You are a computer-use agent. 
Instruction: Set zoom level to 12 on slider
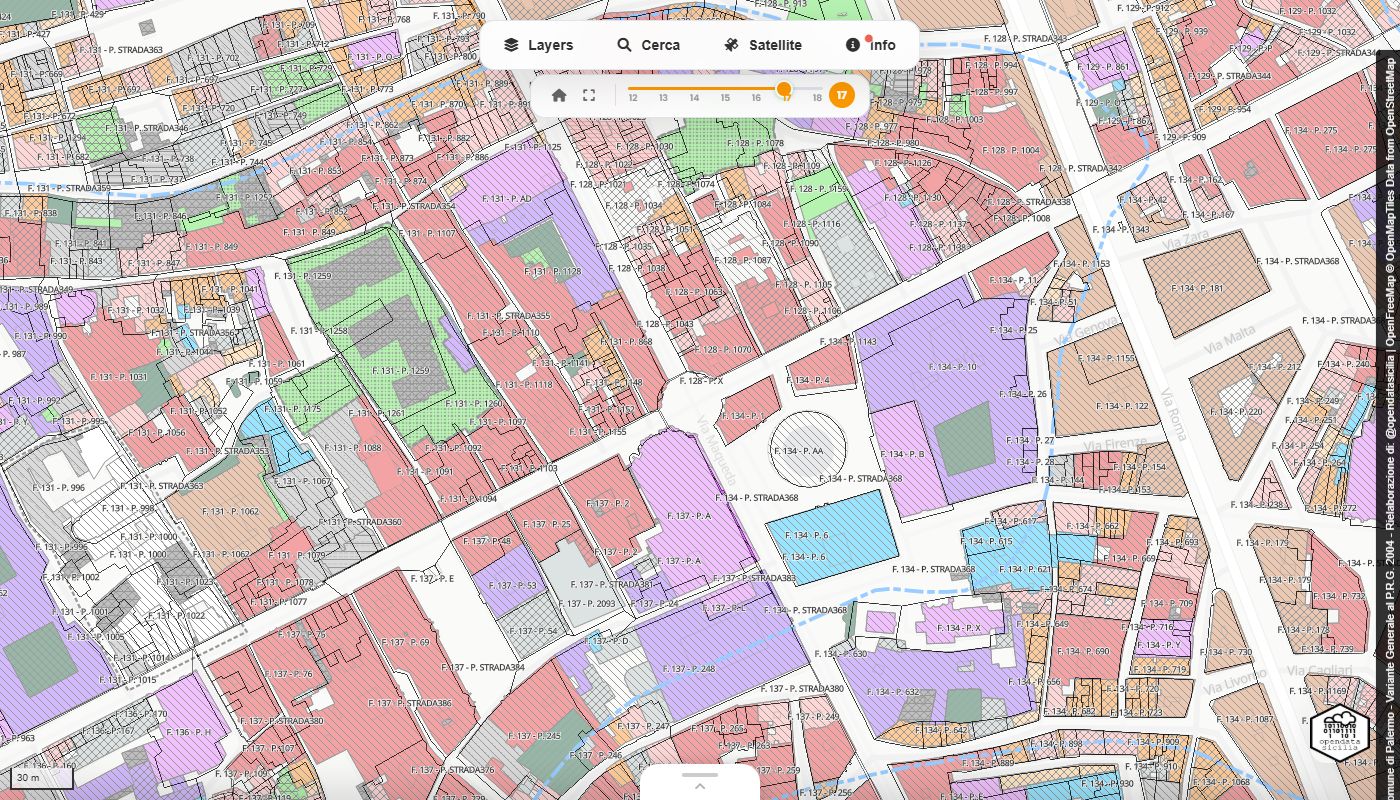pos(633,98)
